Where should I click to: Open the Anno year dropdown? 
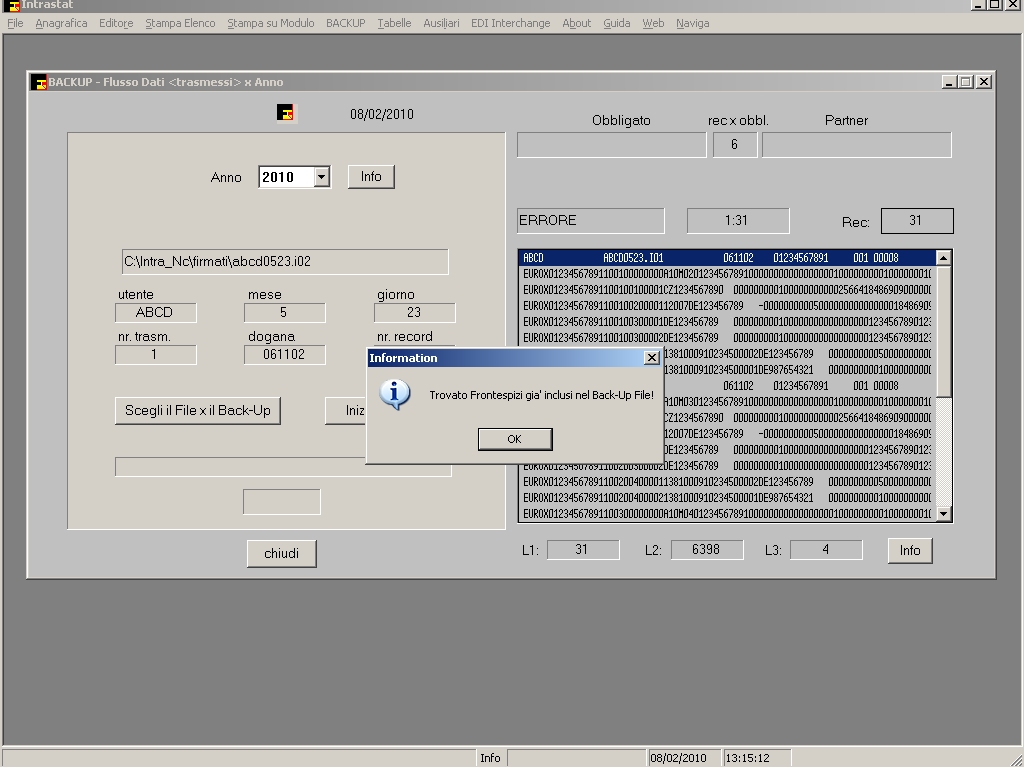pos(321,177)
